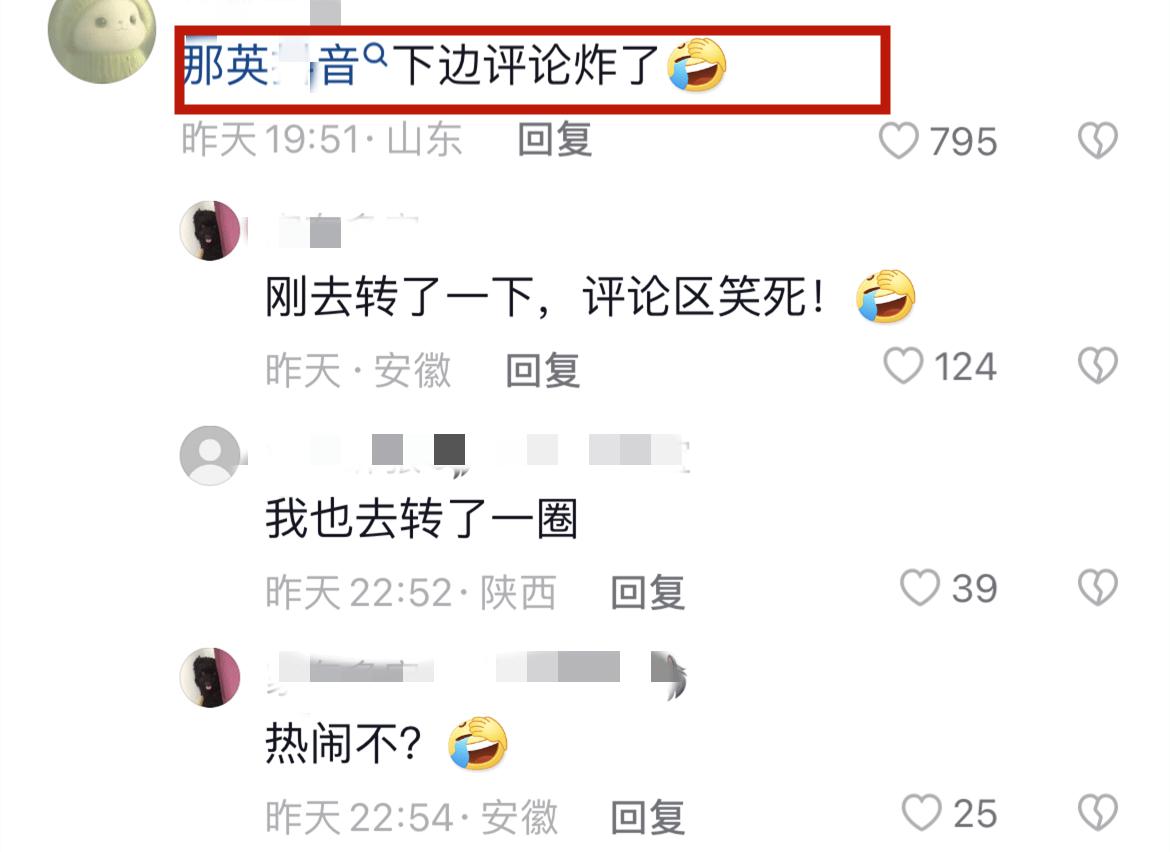Open black dog avatar beside '热闹不?' comment
Image resolution: width=1170 pixels, height=852 pixels.
pyautogui.click(x=210, y=677)
